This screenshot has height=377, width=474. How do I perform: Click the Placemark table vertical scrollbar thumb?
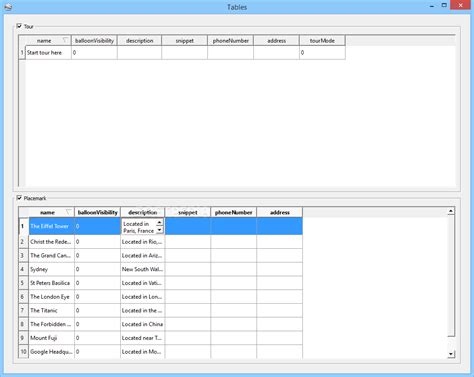point(451,276)
